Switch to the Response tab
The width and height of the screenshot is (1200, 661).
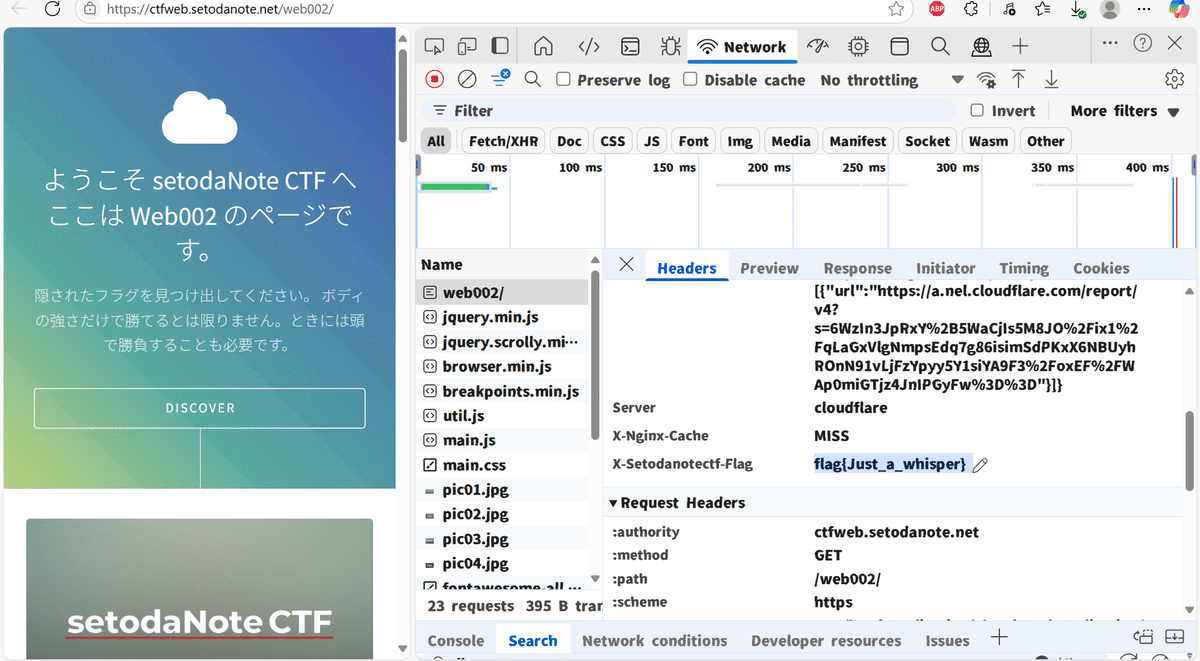(x=857, y=267)
